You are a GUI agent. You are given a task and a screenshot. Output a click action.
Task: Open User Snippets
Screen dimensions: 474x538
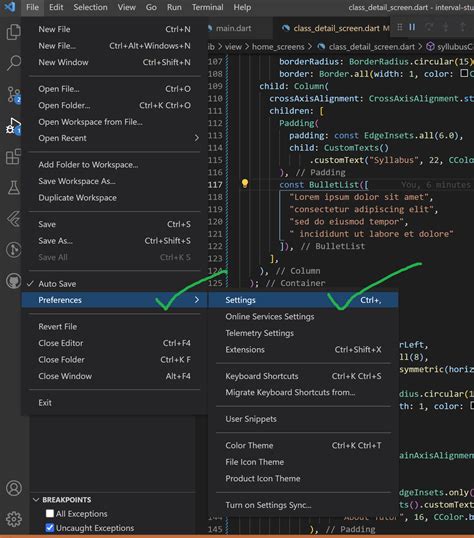(x=303, y=419)
